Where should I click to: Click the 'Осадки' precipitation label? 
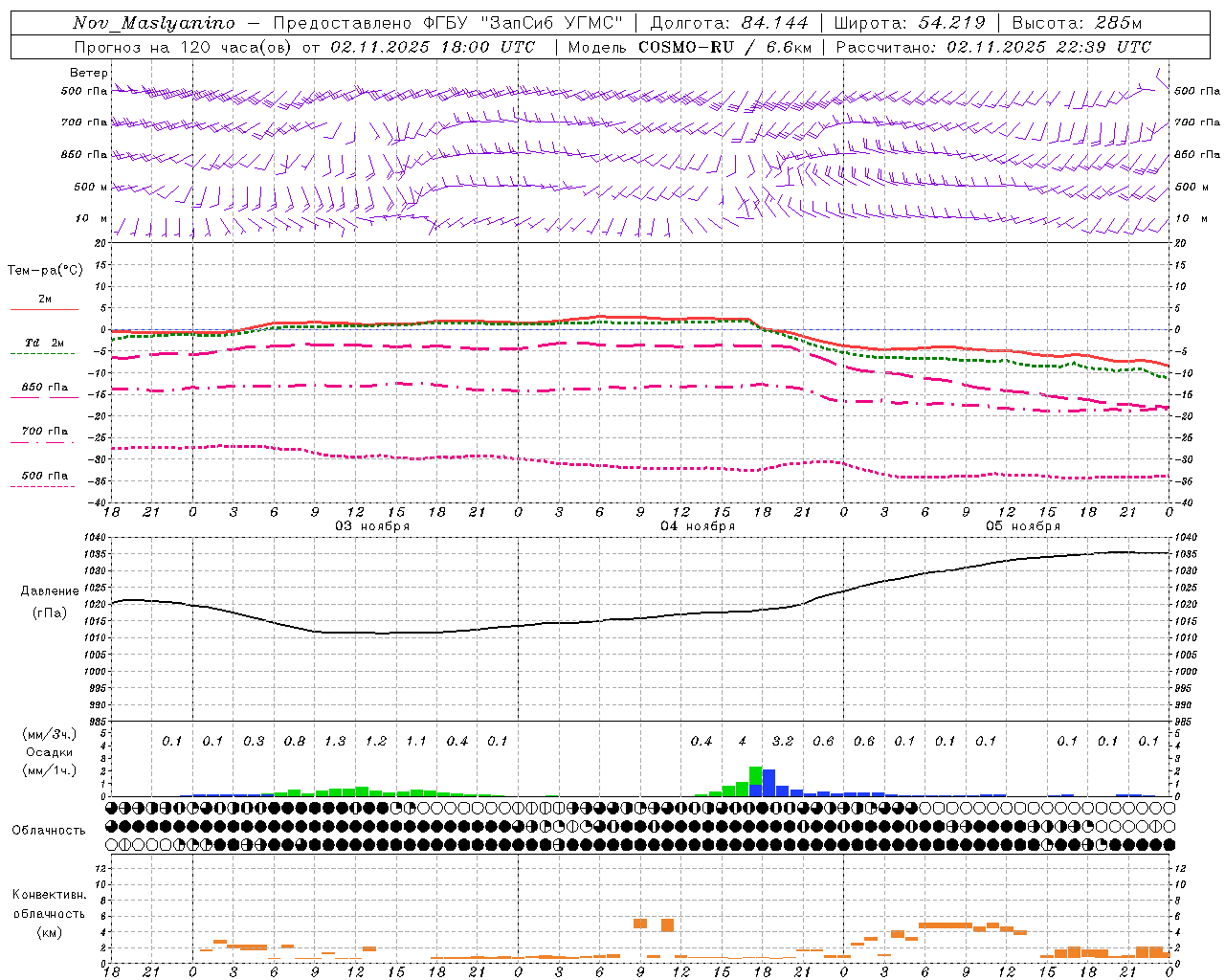pos(49,752)
